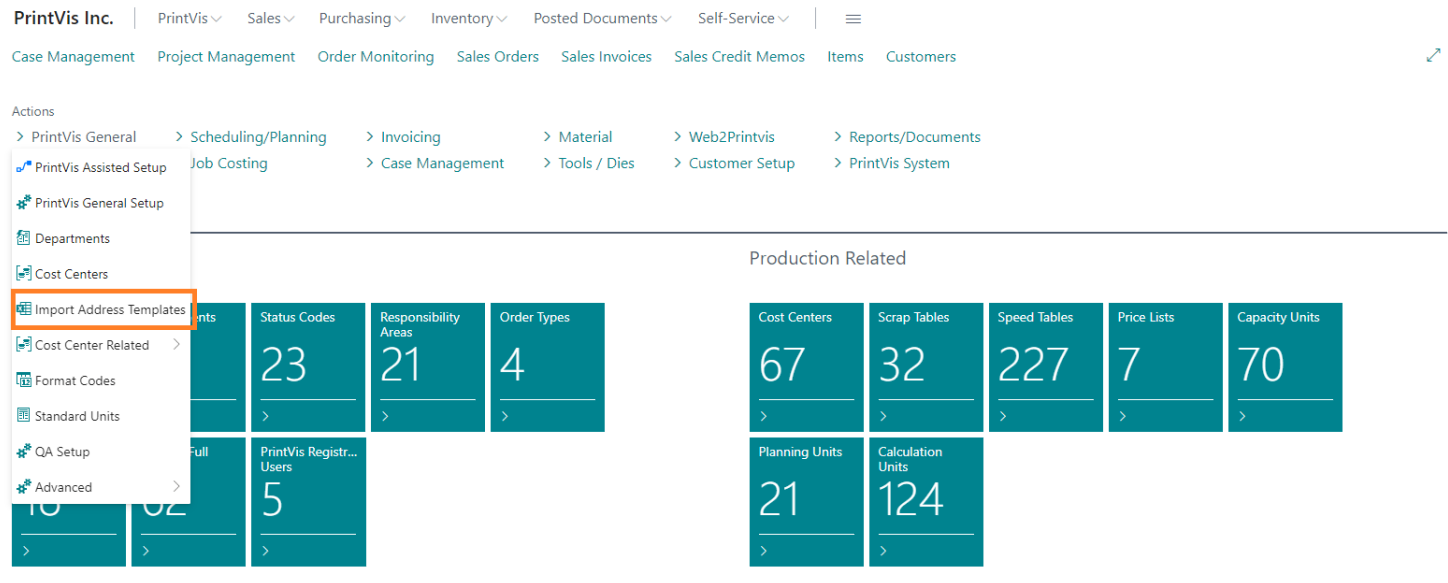The image size is (1448, 583).
Task: Open the Responsibility Areas tile
Action: [428, 367]
